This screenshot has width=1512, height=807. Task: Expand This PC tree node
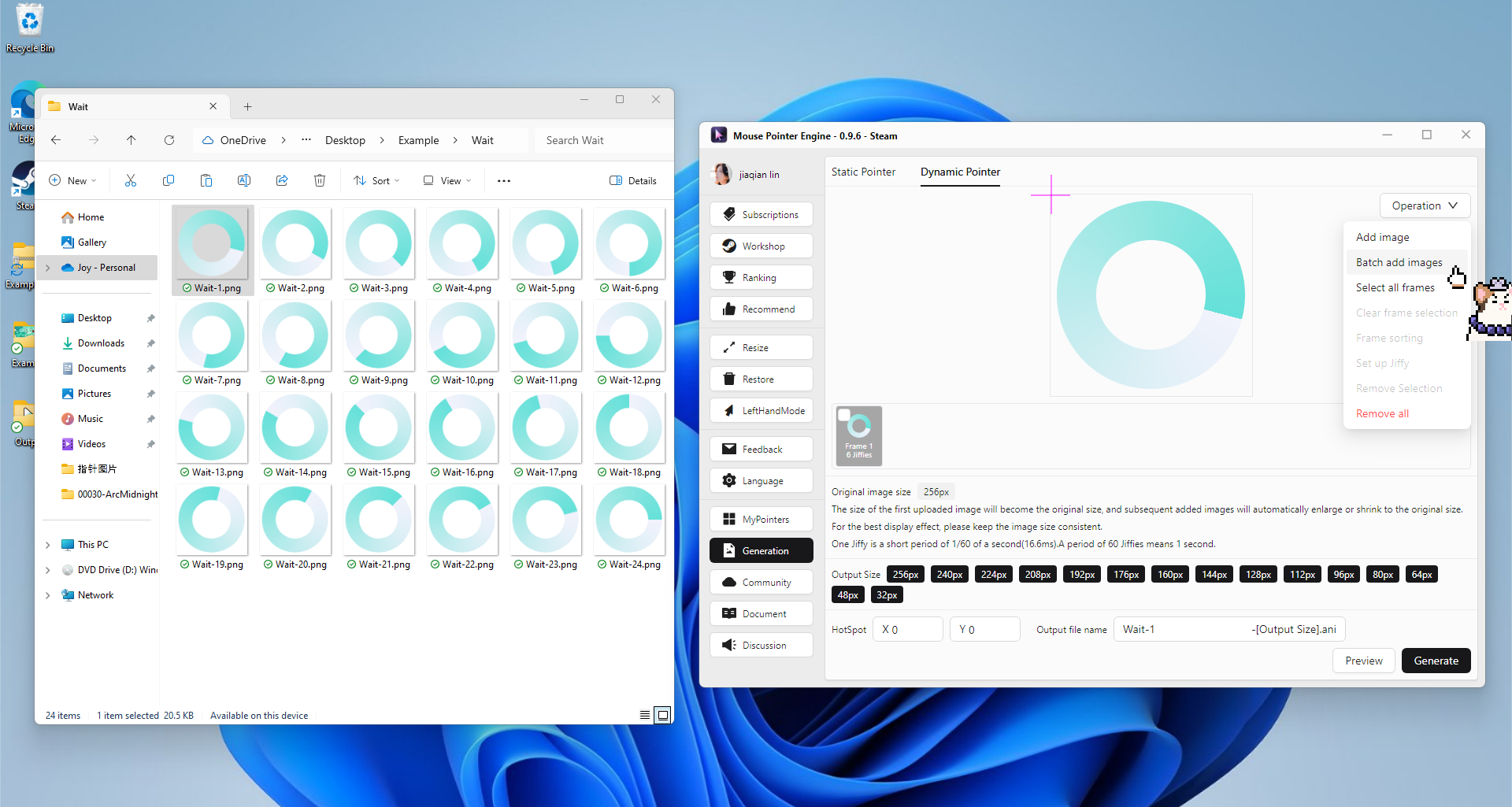48,545
